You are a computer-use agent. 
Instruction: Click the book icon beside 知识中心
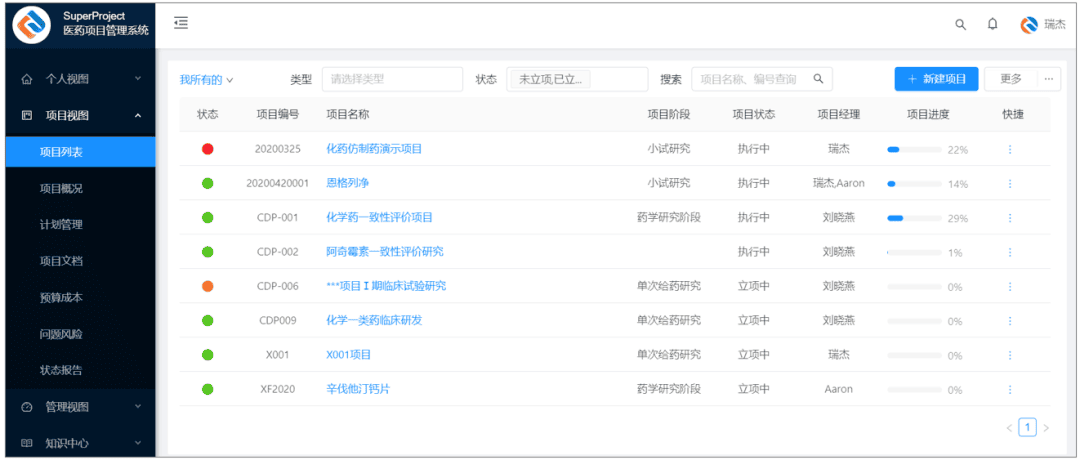(x=27, y=443)
